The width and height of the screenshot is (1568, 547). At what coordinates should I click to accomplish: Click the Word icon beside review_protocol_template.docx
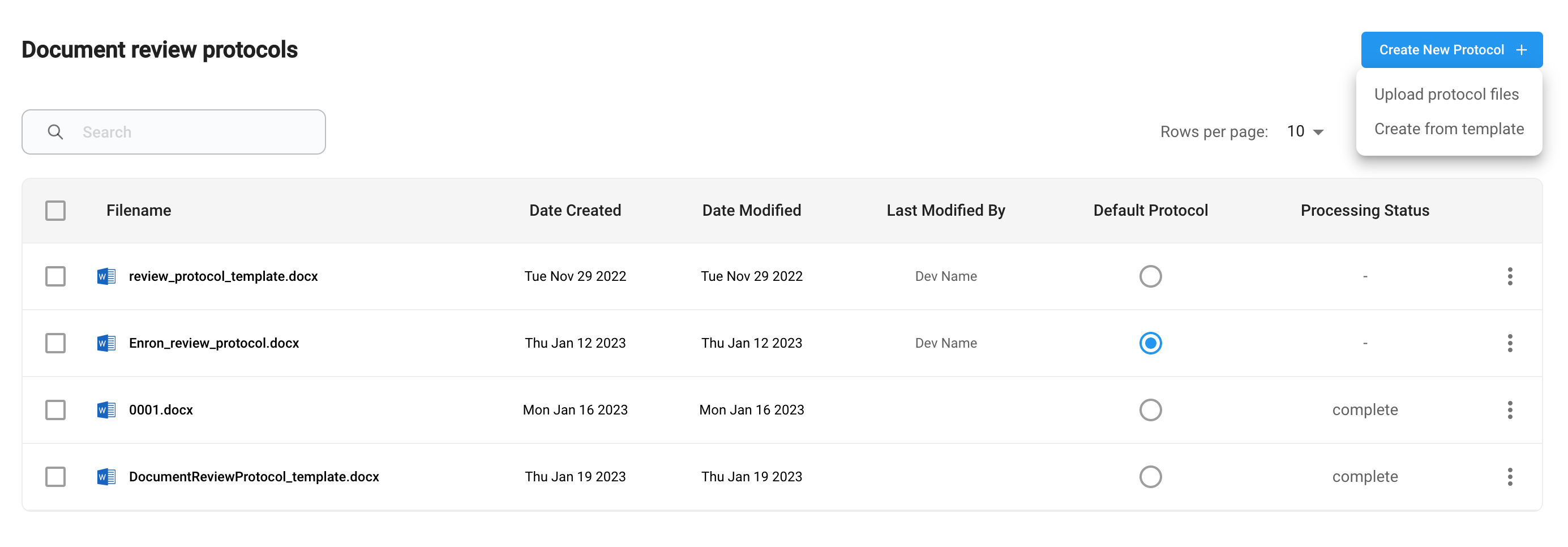106,276
